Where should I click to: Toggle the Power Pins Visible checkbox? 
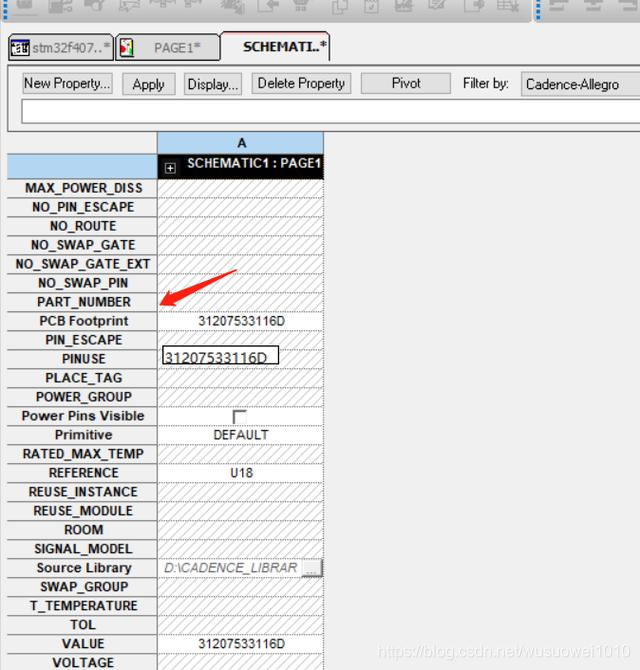click(239, 416)
